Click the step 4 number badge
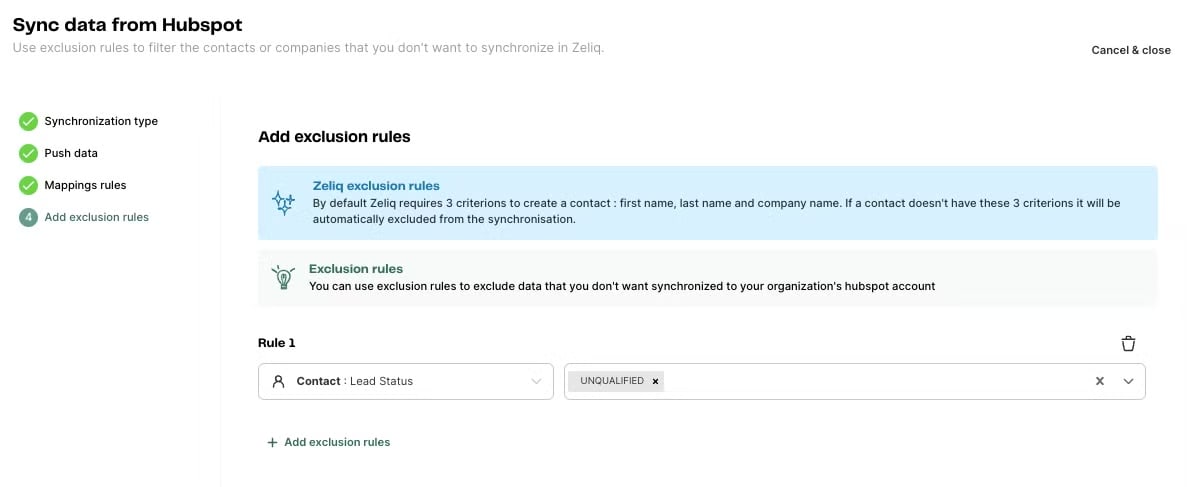Image resolution: width=1187 pixels, height=487 pixels. pos(28,217)
